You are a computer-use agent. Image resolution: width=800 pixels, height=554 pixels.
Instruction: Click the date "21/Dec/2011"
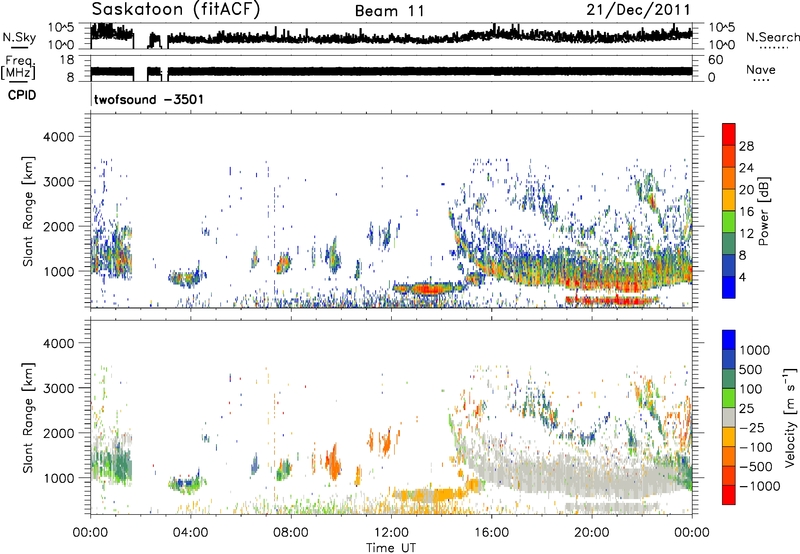point(638,9)
